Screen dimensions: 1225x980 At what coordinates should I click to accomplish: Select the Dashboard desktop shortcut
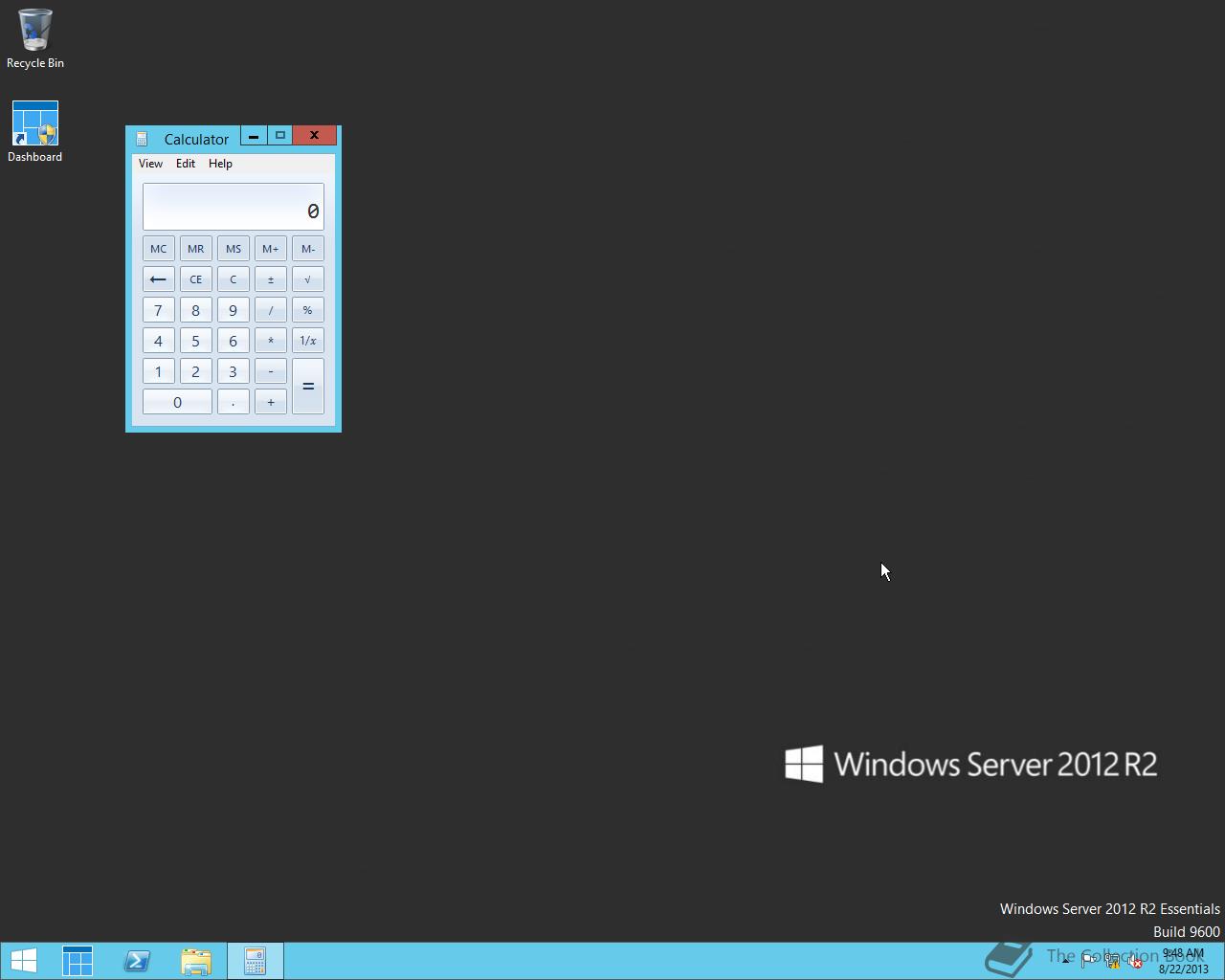35,132
